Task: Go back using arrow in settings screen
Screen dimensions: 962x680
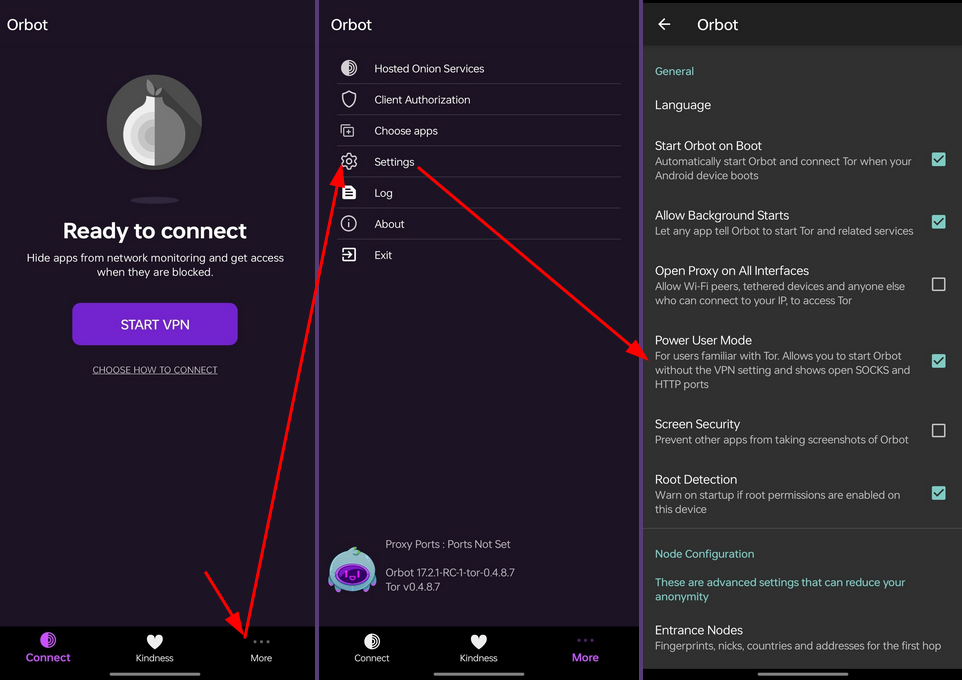Action: (x=664, y=25)
